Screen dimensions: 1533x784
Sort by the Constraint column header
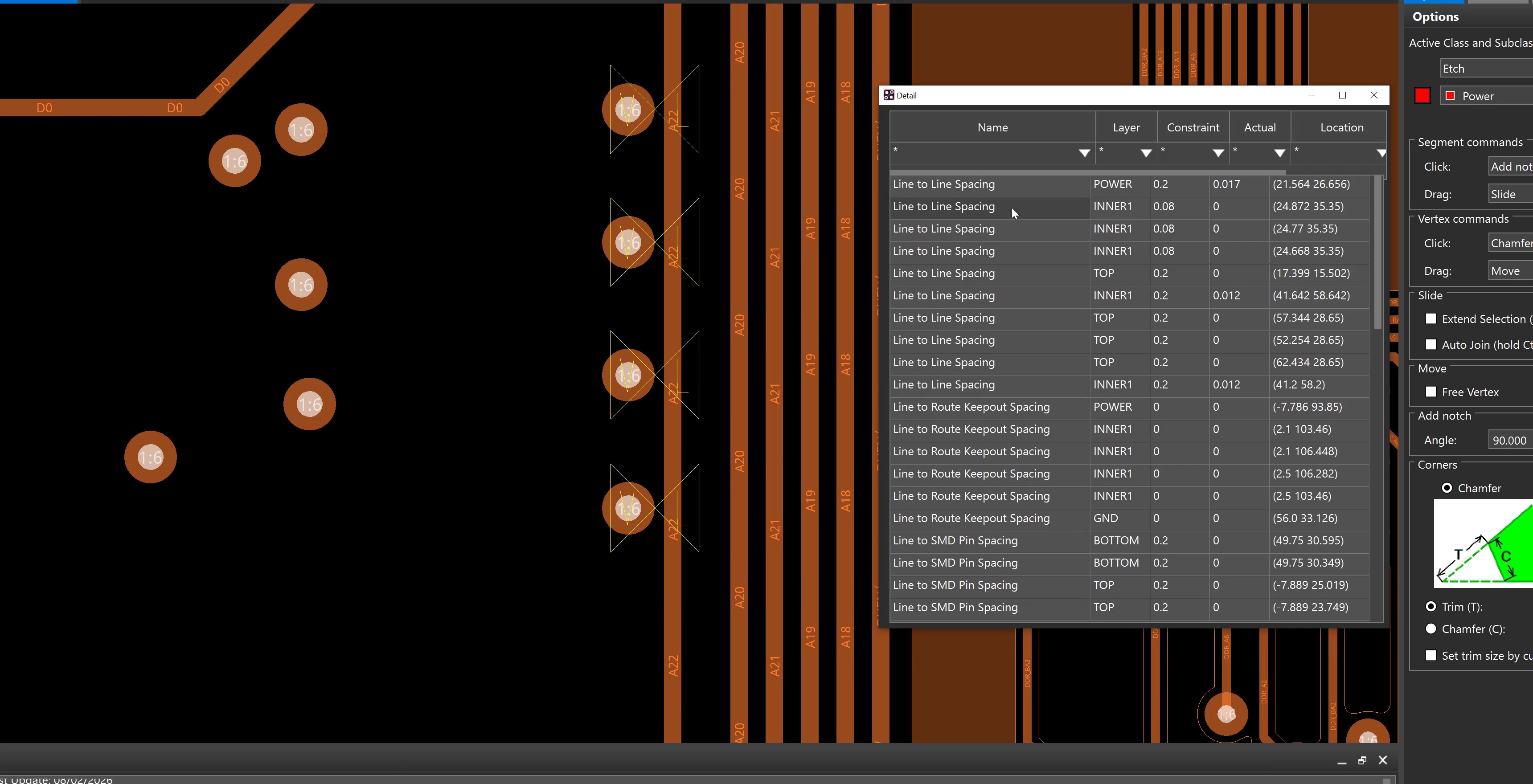click(x=1193, y=127)
